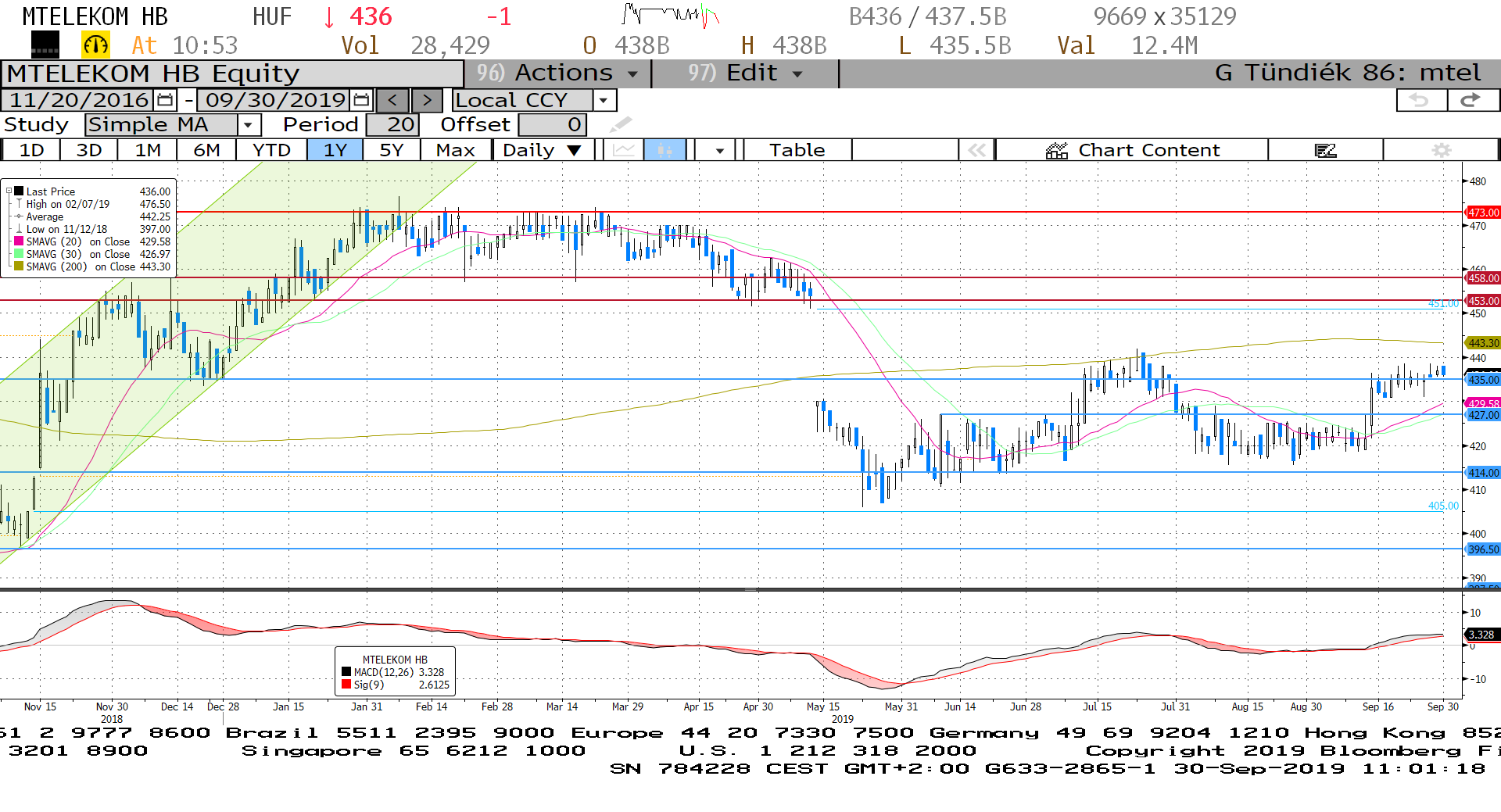Image resolution: width=1501 pixels, height=812 pixels.
Task: Click the SMAVG (20) magenta legend swatch
Action: [x=19, y=241]
